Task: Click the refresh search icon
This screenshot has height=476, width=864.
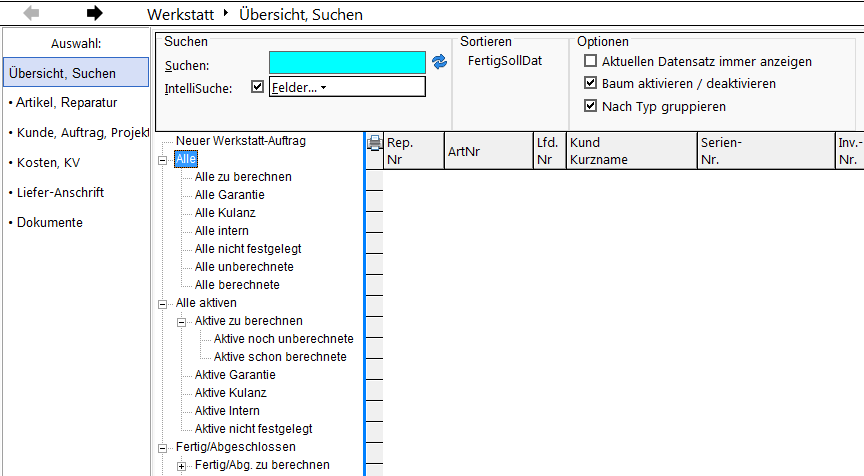Action: click(x=439, y=62)
